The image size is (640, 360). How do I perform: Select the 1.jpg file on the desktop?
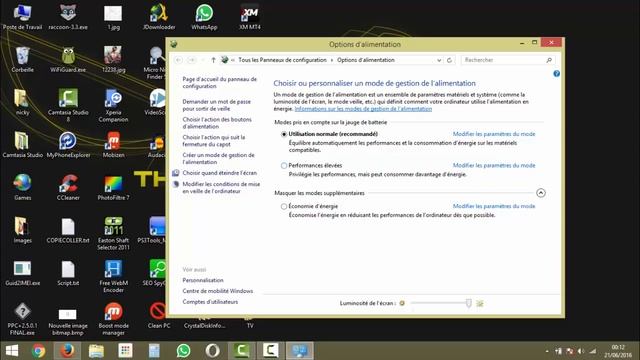point(113,17)
